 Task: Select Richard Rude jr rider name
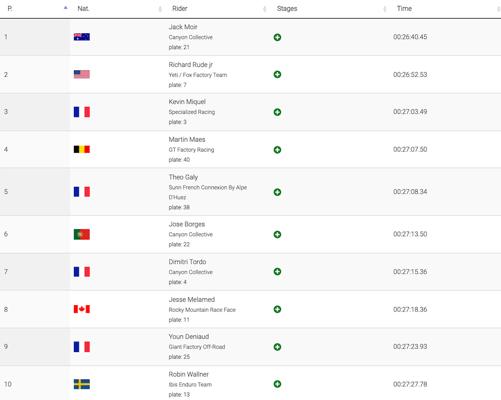pyautogui.click(x=191, y=65)
